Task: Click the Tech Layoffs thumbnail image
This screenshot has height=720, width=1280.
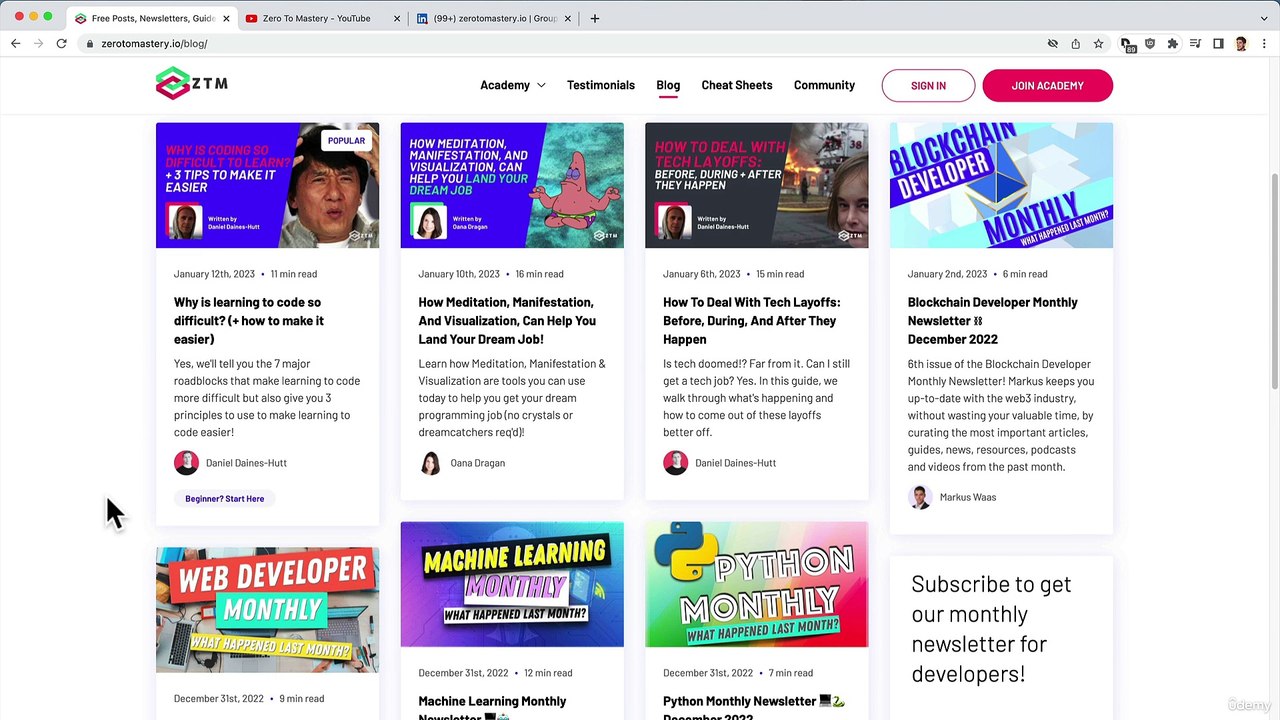Action: click(756, 185)
